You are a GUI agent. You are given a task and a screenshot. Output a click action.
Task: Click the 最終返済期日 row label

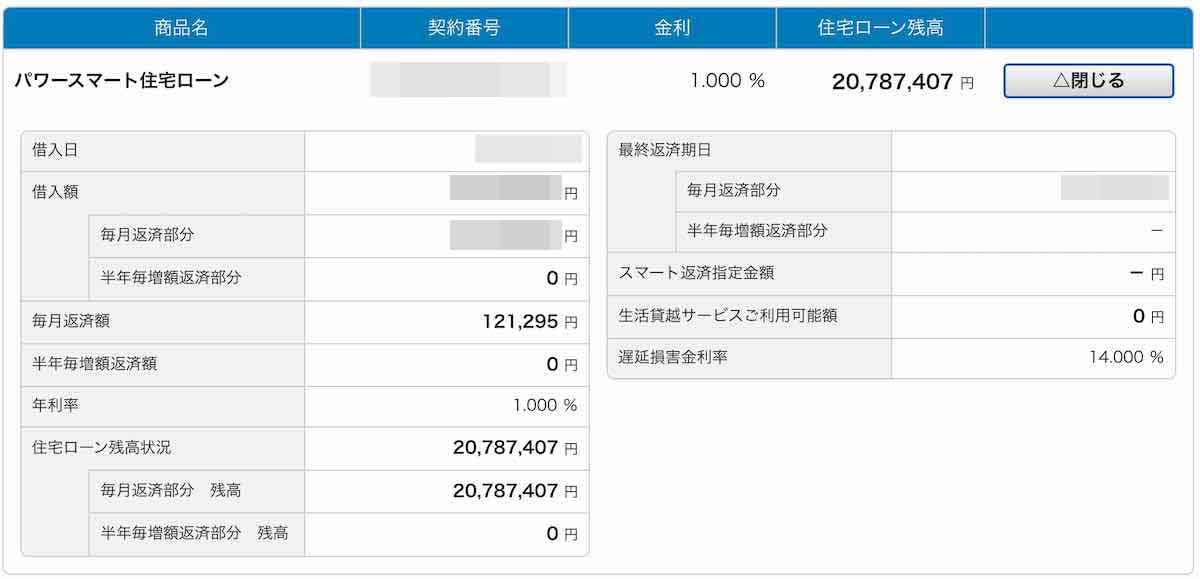pos(665,150)
